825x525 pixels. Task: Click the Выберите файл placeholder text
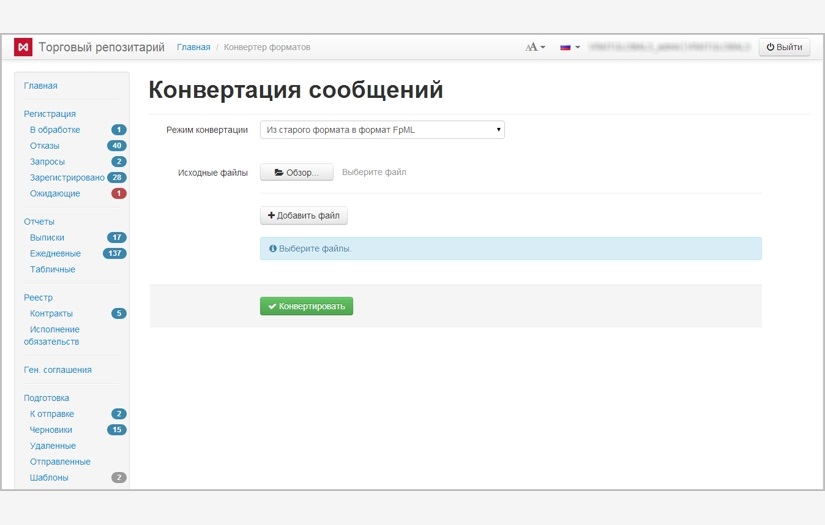tap(374, 172)
